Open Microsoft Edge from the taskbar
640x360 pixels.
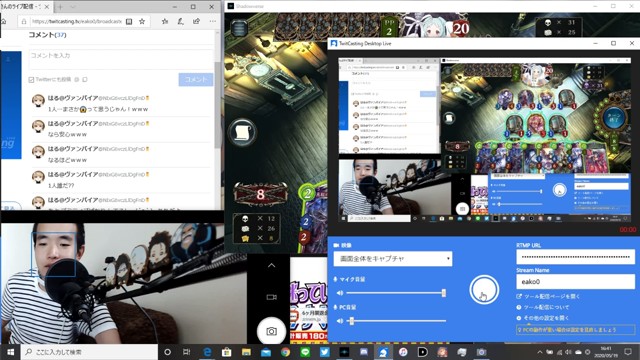[x=207, y=352]
